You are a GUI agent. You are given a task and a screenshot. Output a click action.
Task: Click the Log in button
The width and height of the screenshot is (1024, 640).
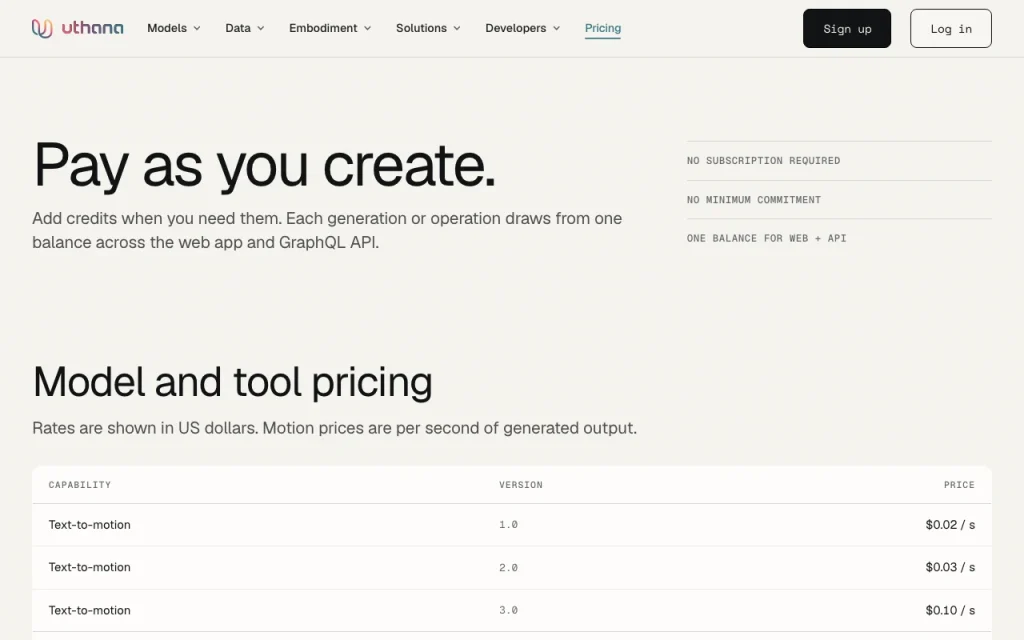(951, 29)
